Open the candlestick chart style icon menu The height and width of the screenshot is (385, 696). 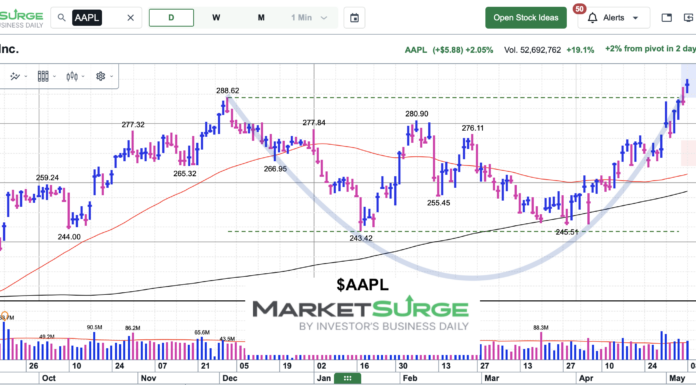click(72, 76)
